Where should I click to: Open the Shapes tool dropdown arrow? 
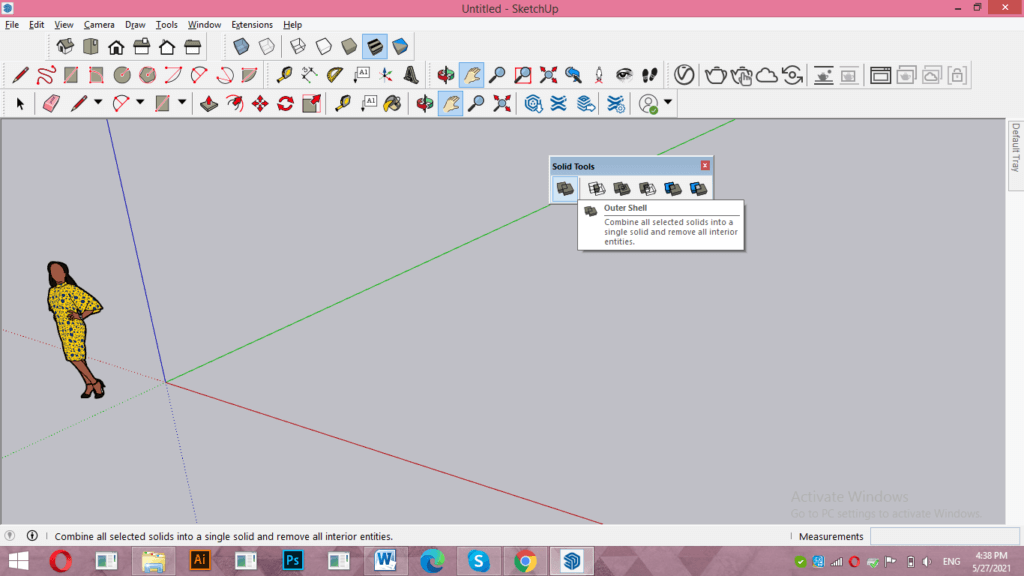(180, 101)
